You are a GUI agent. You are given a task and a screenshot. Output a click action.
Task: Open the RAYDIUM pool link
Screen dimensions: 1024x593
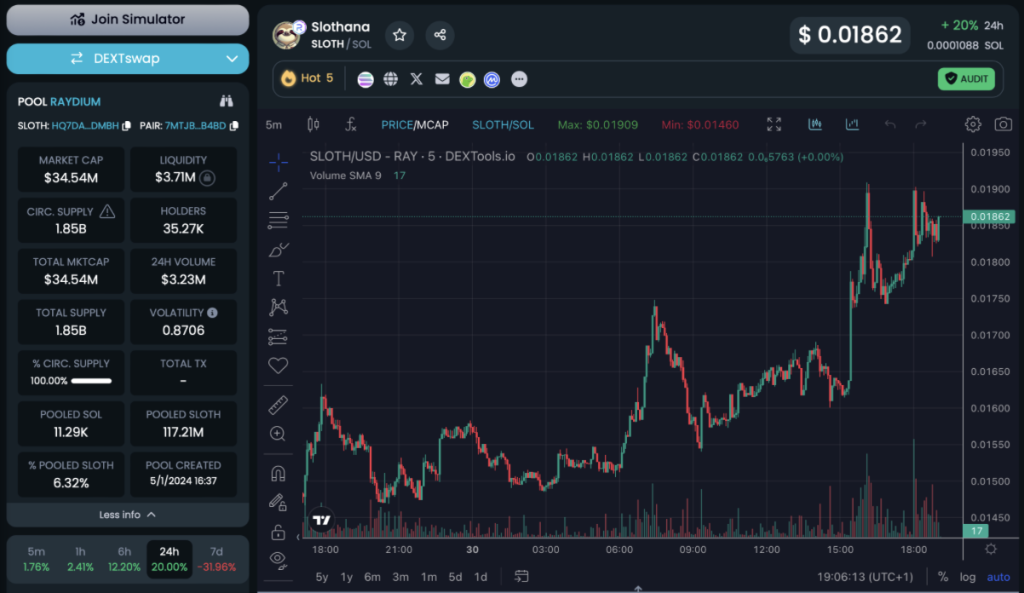pyautogui.click(x=76, y=102)
